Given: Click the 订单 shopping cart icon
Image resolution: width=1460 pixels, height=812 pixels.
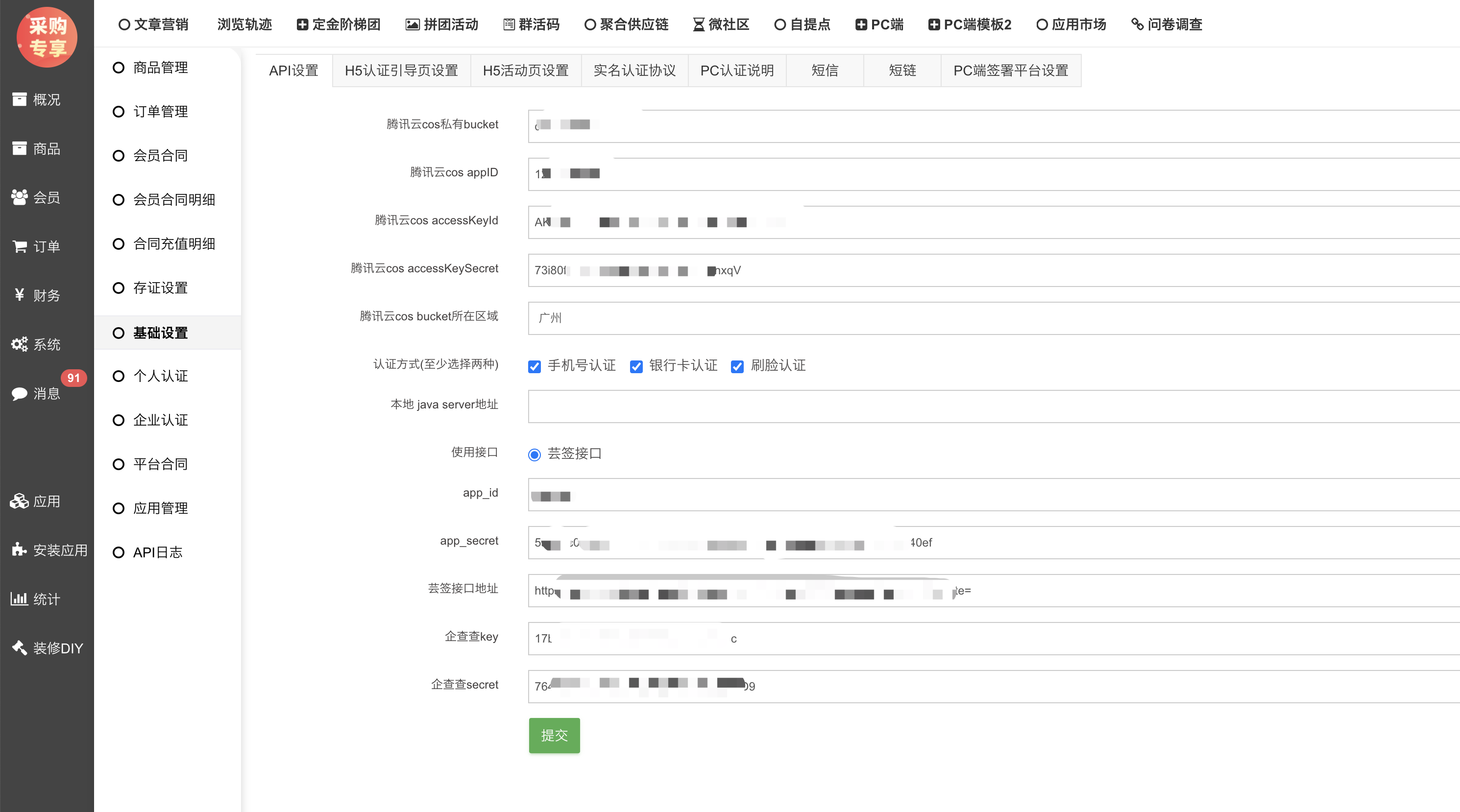Looking at the screenshot, I should pyautogui.click(x=19, y=246).
